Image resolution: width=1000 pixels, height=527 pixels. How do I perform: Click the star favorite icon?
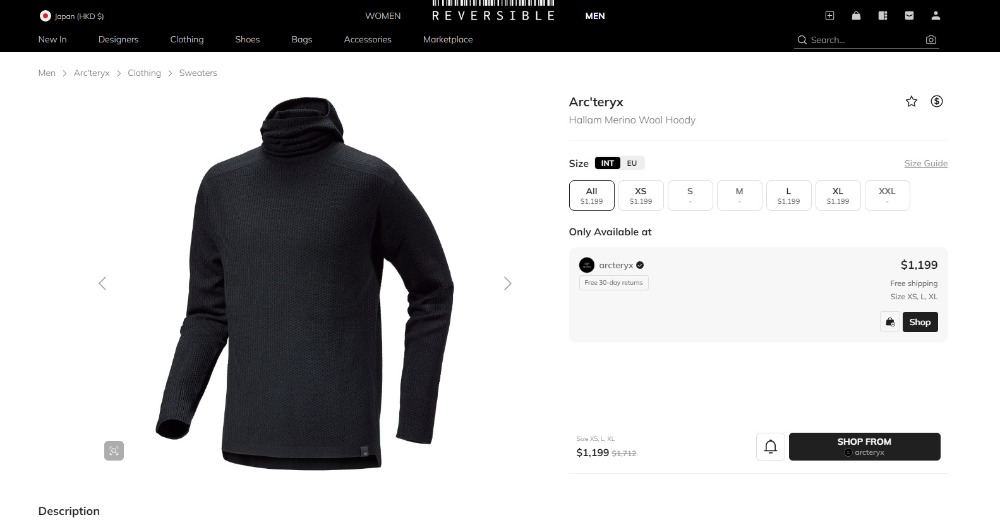coord(911,101)
